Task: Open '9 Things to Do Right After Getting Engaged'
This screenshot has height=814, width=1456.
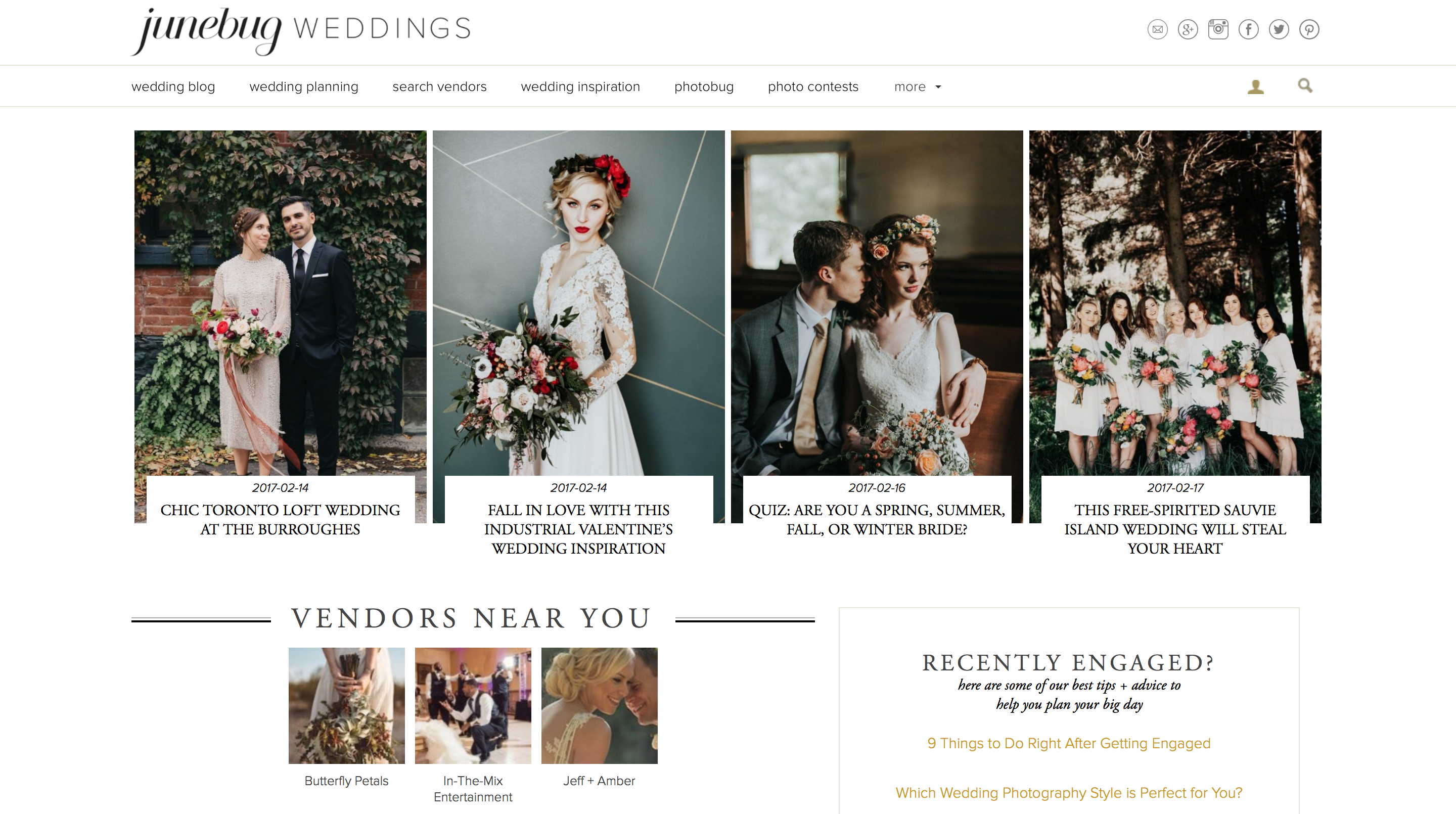Action: 1069,743
